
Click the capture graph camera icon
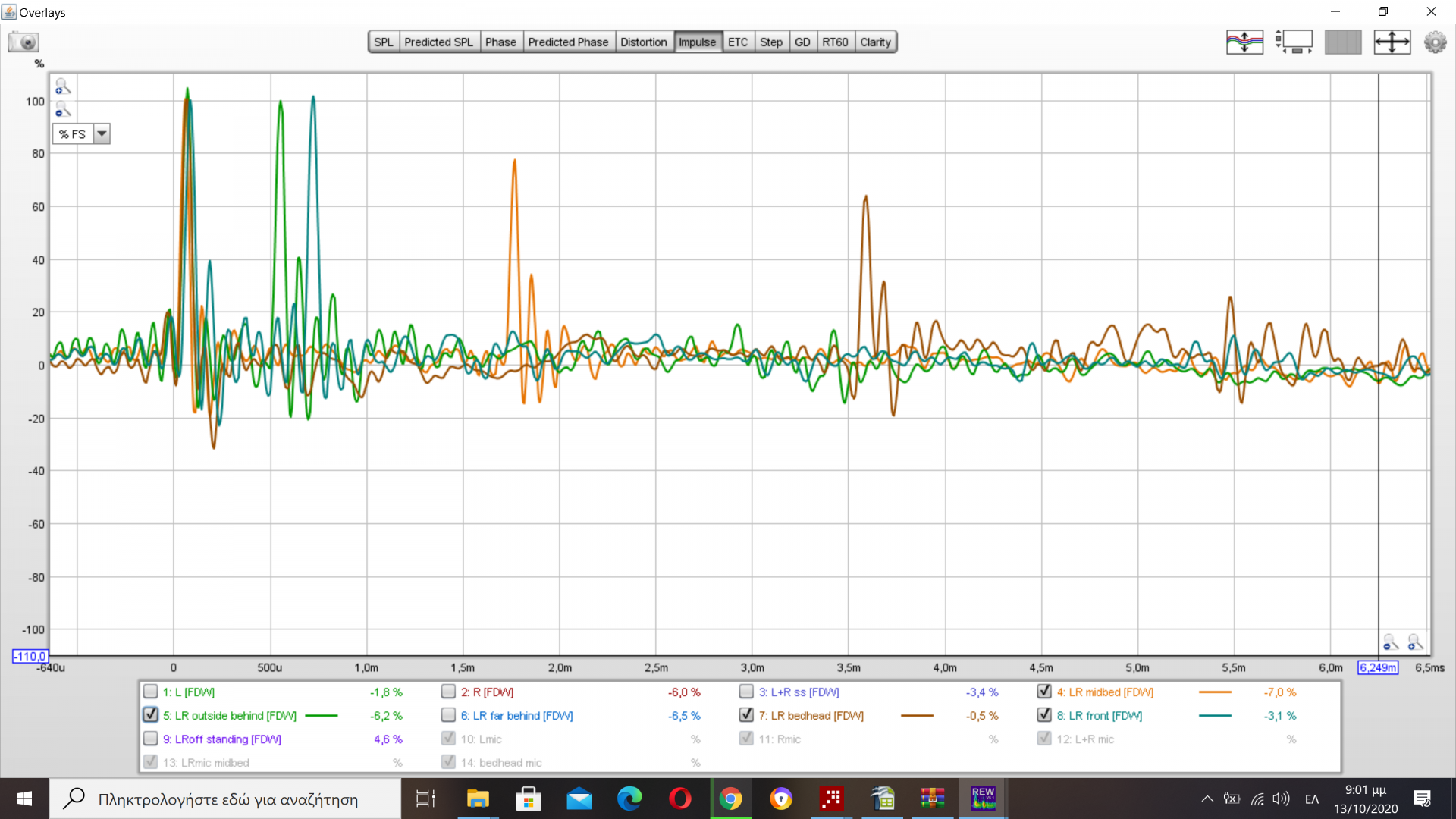(24, 42)
